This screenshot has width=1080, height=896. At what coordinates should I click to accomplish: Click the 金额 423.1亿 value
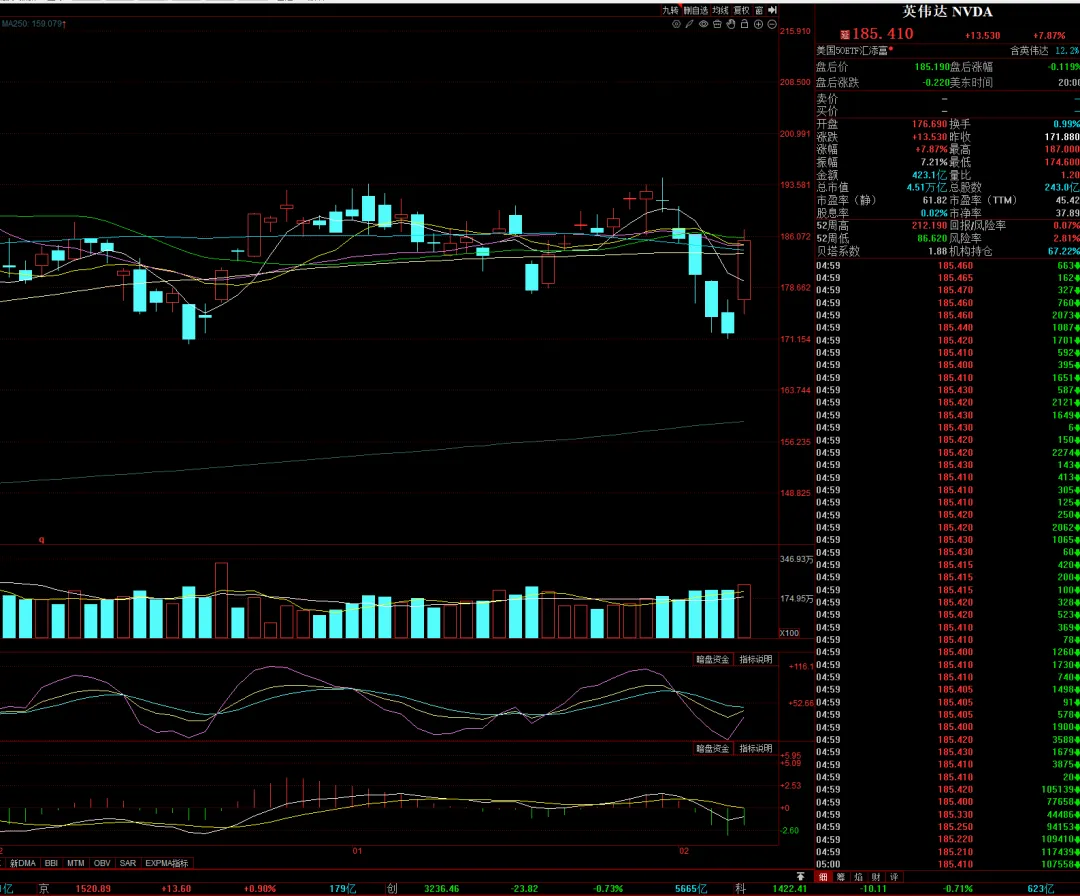(930, 175)
